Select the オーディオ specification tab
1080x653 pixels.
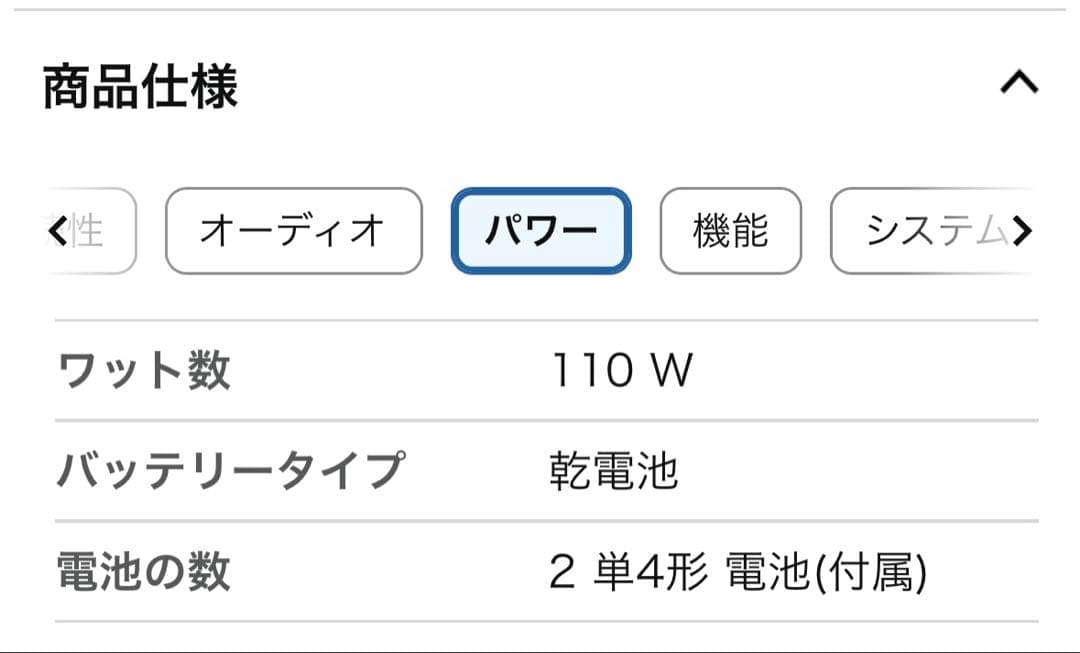click(x=292, y=230)
